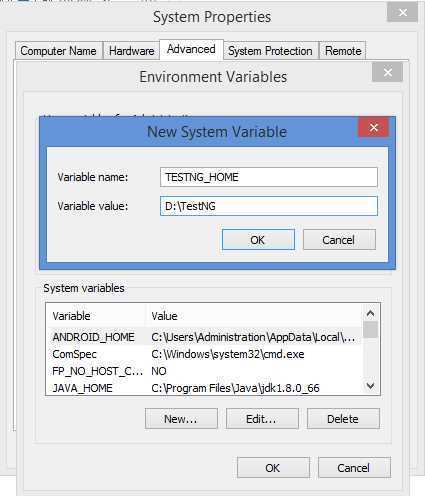Open the Hardware tab

coord(131,51)
